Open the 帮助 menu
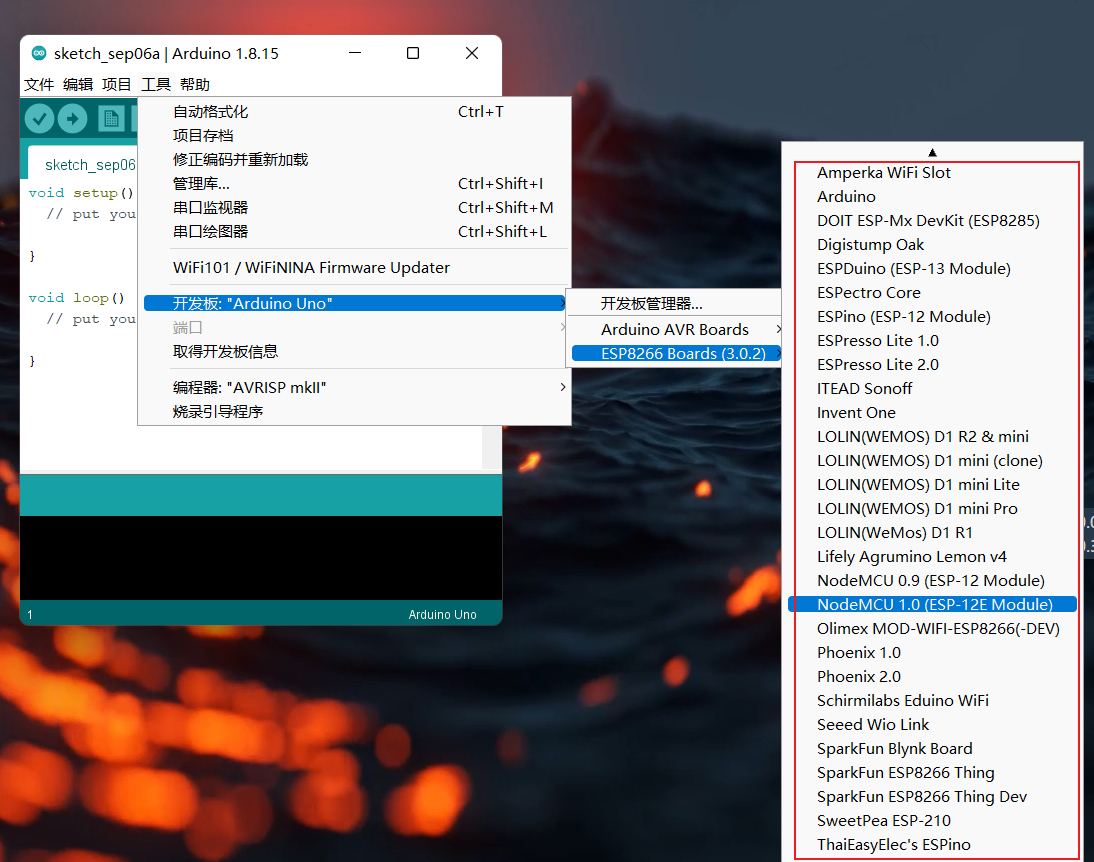The width and height of the screenshot is (1094, 862). click(x=195, y=84)
